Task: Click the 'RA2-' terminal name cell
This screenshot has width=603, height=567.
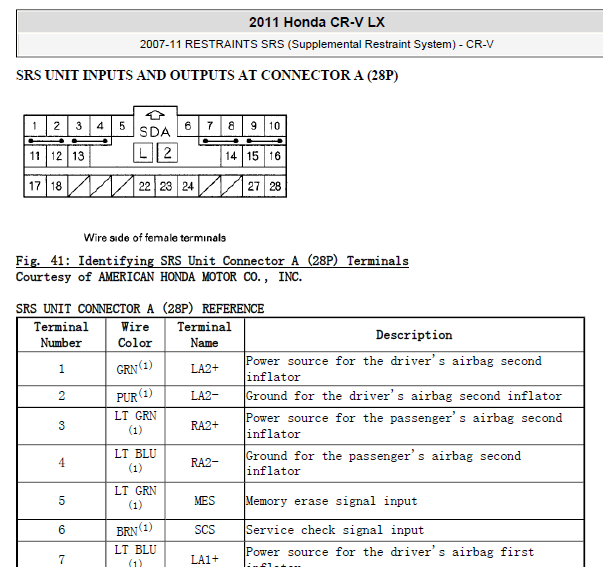Action: tap(205, 463)
